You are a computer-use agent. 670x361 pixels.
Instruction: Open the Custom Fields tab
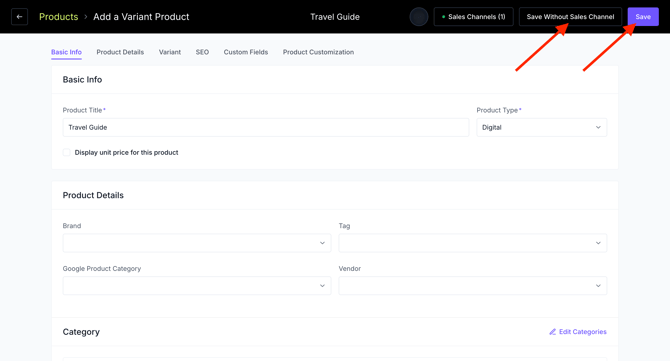pyautogui.click(x=246, y=52)
